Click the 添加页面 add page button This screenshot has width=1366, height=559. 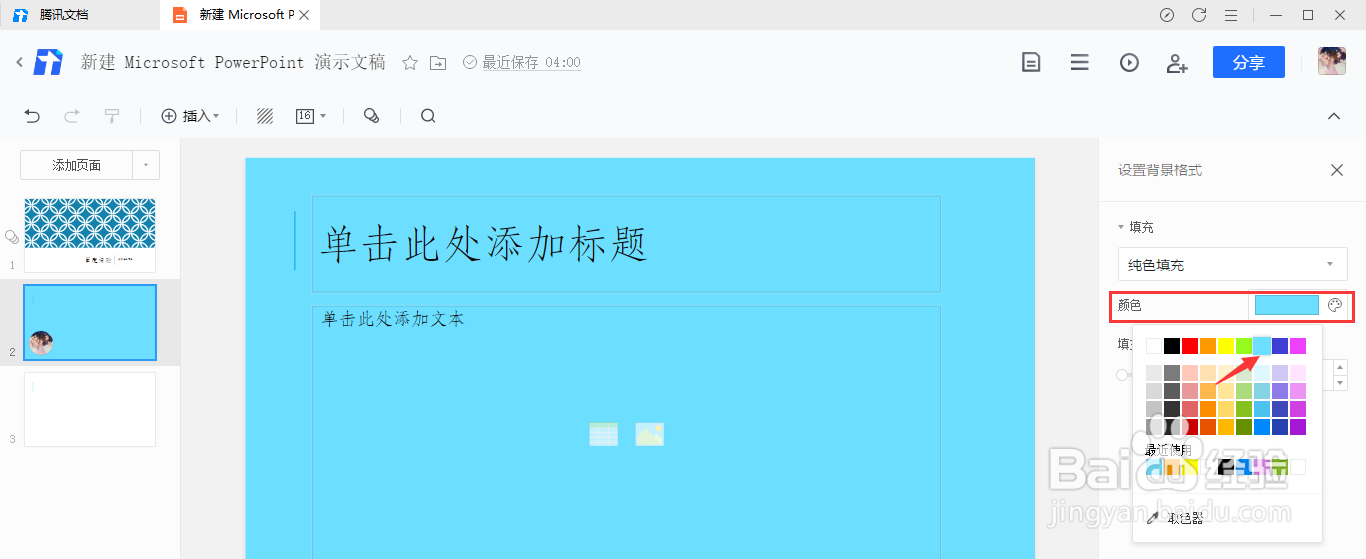click(77, 165)
